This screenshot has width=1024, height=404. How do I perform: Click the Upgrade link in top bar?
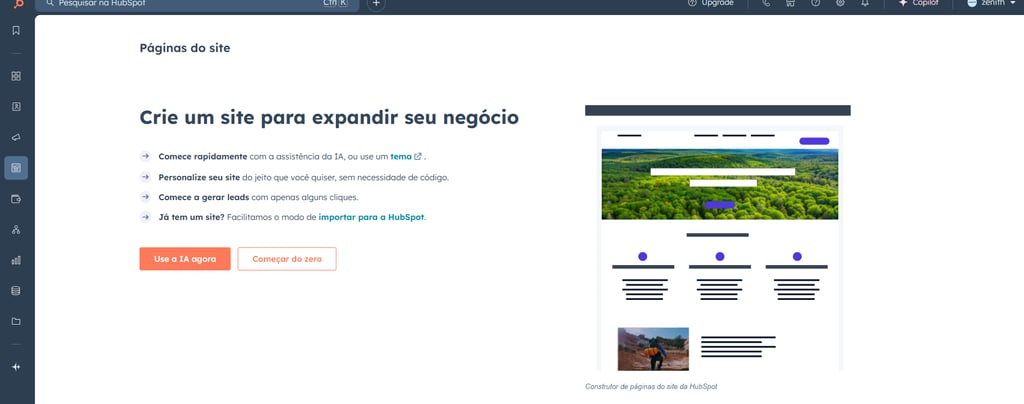[x=711, y=3]
